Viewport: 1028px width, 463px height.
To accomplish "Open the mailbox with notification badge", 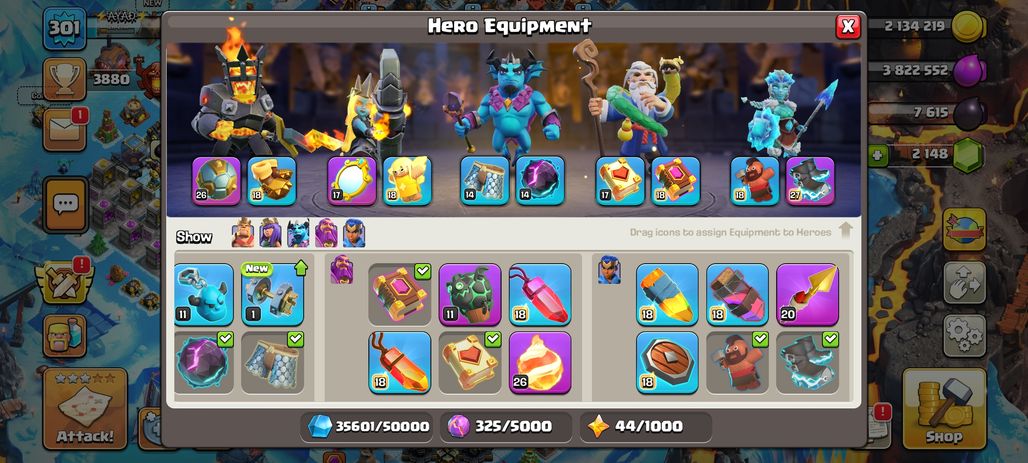I will point(65,129).
